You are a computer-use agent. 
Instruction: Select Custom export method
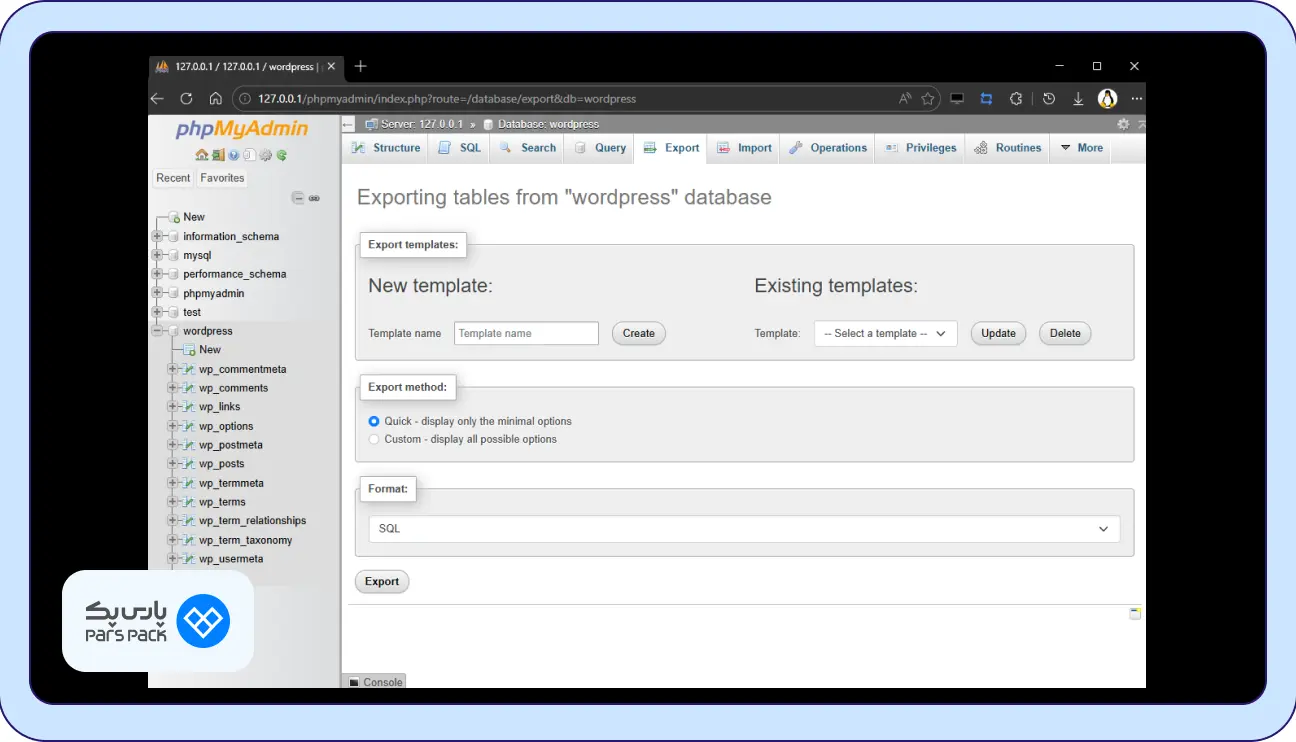click(374, 439)
